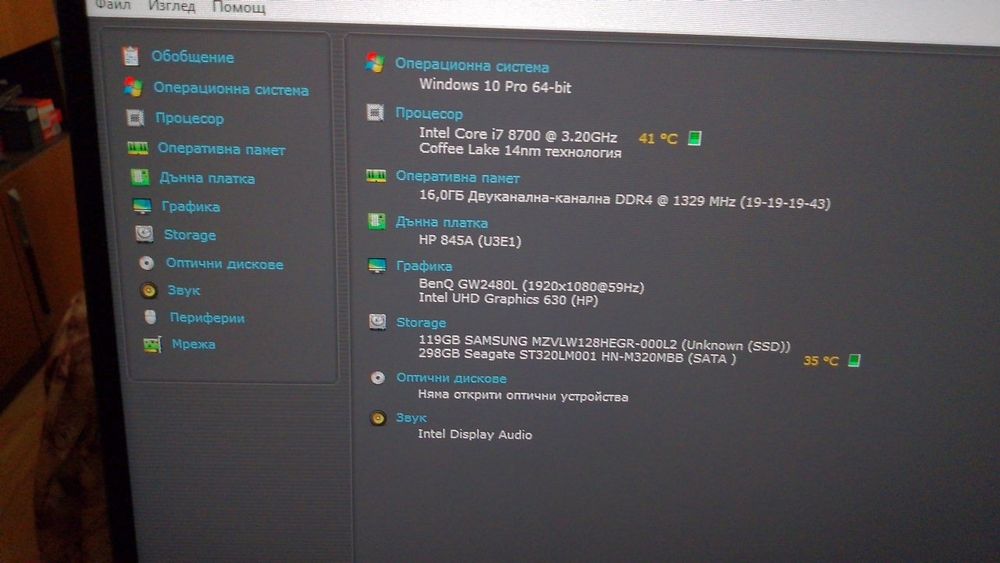The width and height of the screenshot is (1000, 563).
Task: Click the Coffee Lake 14nm технология line
Action: coord(520,150)
